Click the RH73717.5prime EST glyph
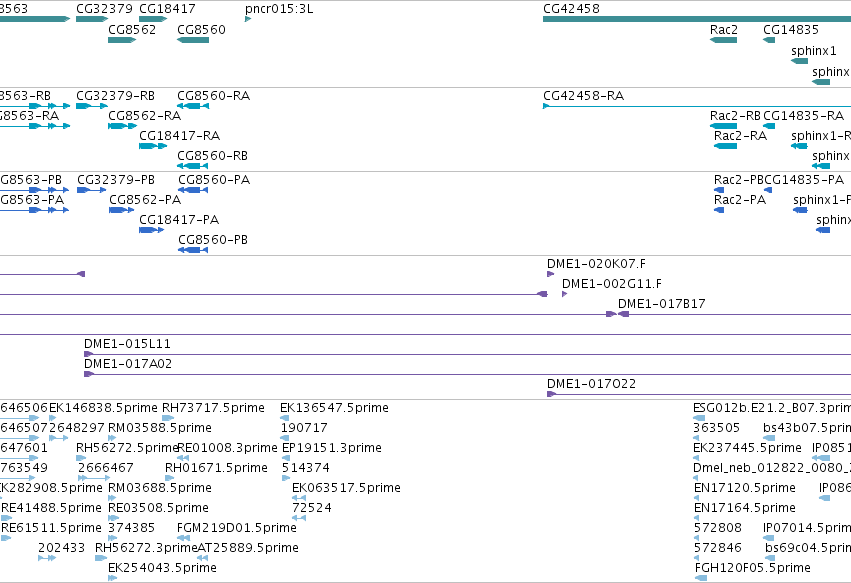This screenshot has width=851, height=583. click(168, 418)
